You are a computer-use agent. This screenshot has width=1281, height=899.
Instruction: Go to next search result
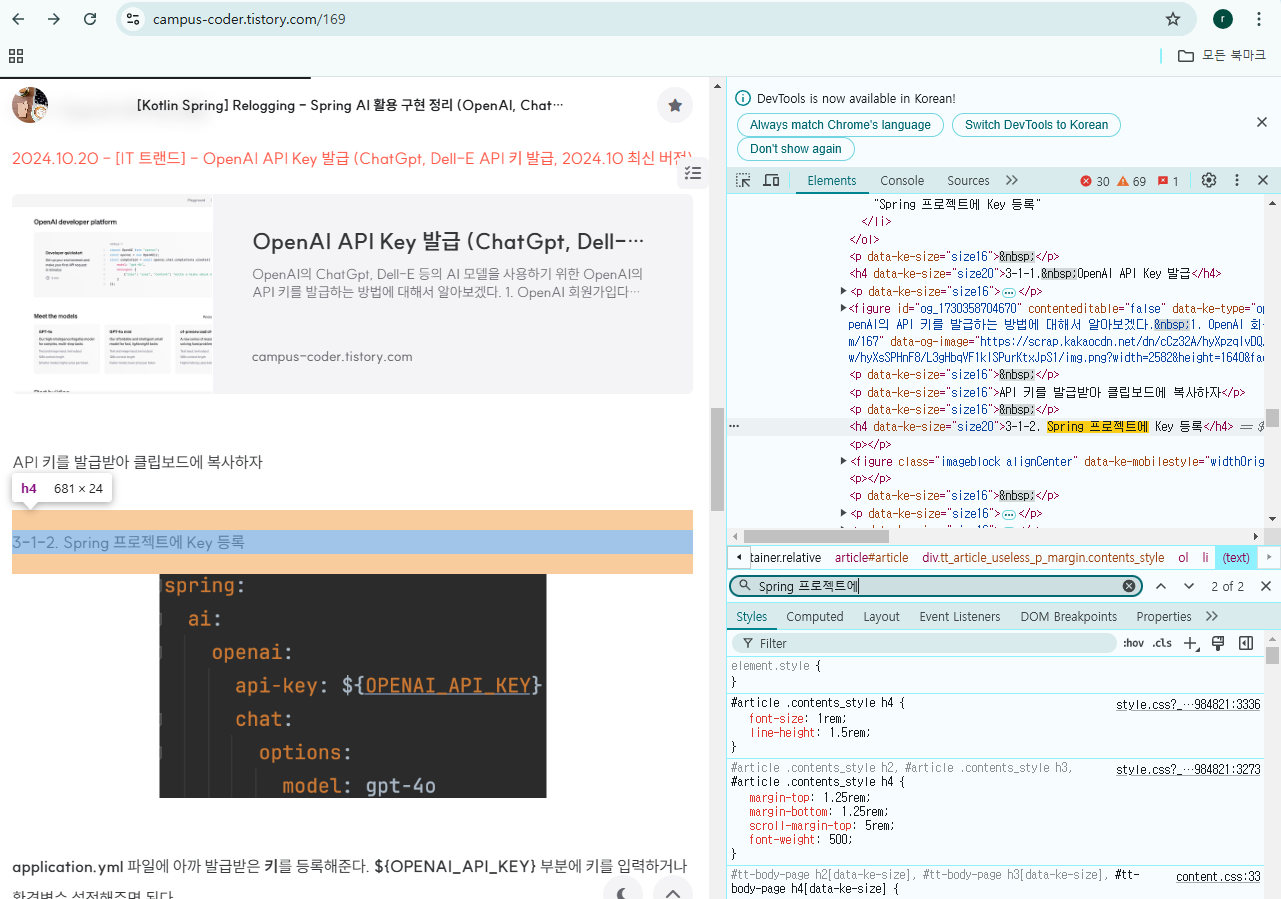click(x=1189, y=586)
